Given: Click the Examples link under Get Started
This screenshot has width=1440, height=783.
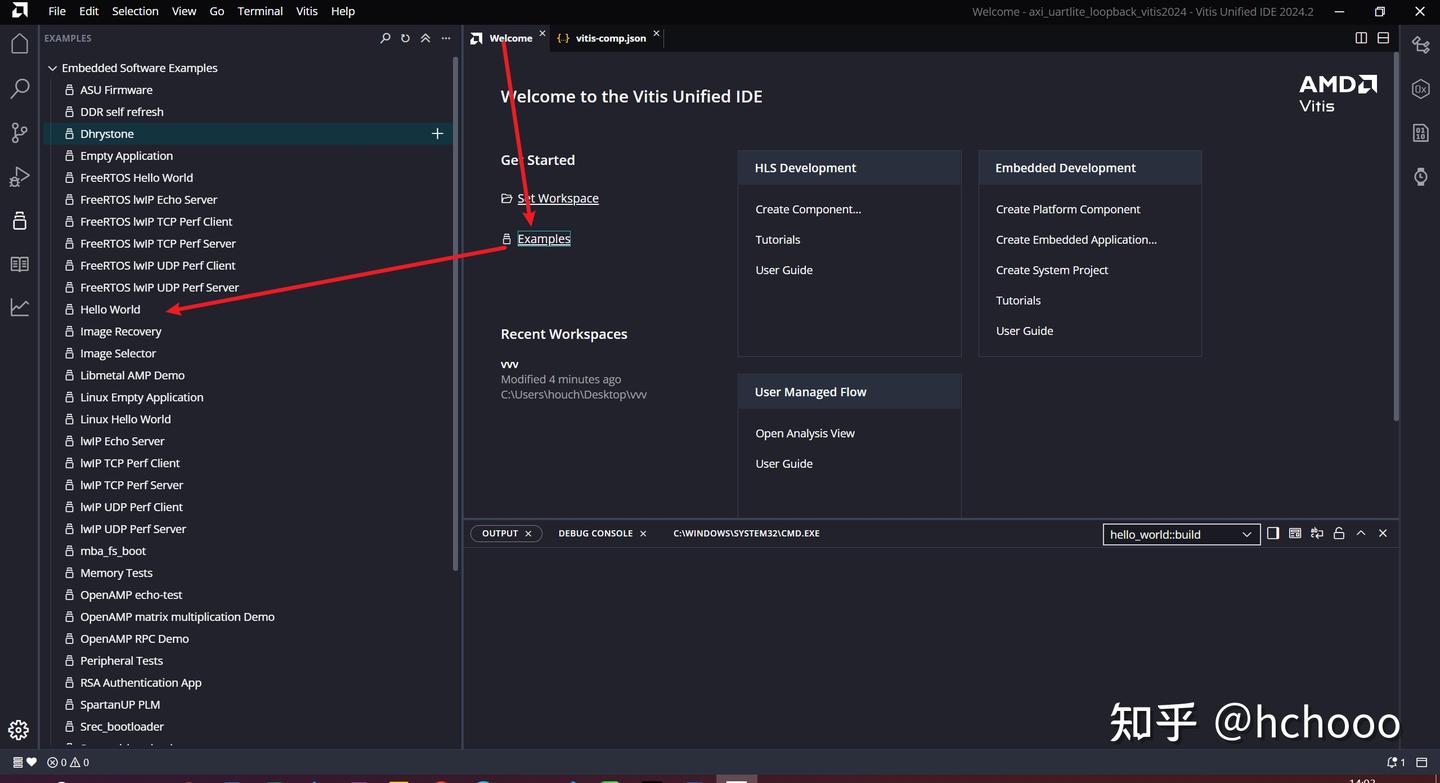Looking at the screenshot, I should [x=544, y=239].
